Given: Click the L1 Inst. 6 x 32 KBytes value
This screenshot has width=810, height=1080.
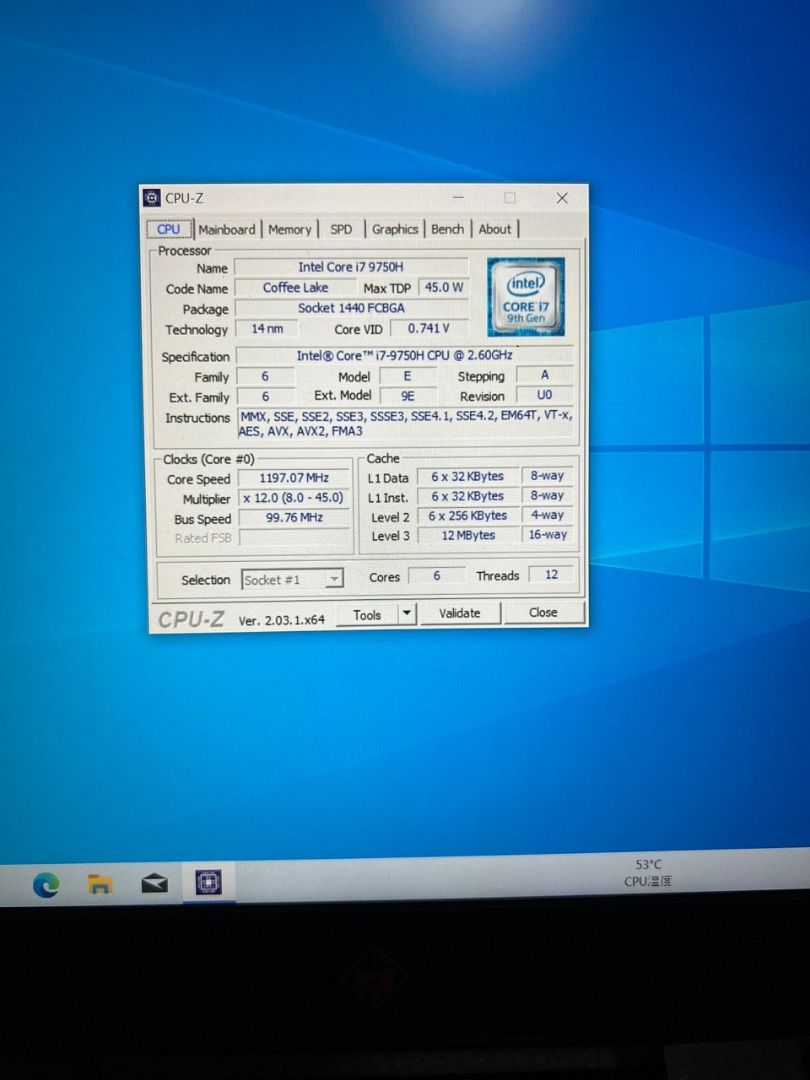Looking at the screenshot, I should point(468,496).
